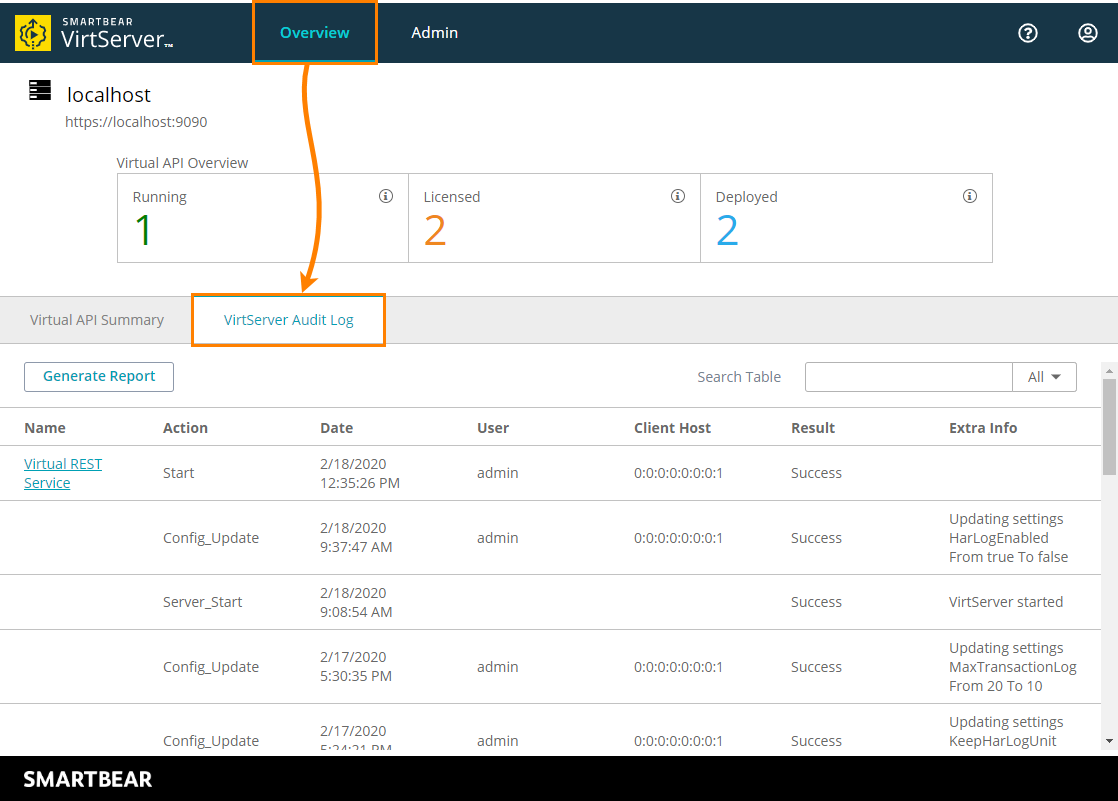This screenshot has width=1118, height=801.
Task: Click the localhost server icon
Action: (39, 92)
